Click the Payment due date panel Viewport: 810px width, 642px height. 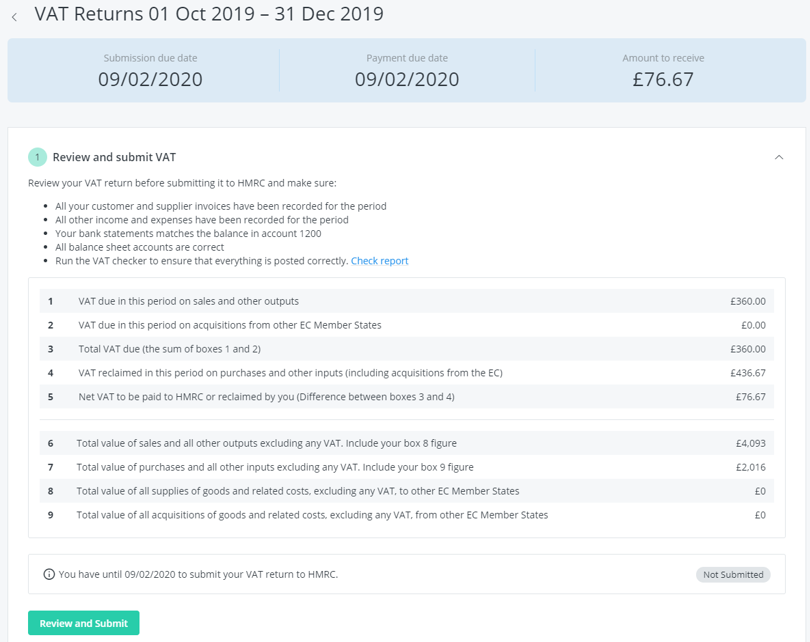tap(406, 71)
